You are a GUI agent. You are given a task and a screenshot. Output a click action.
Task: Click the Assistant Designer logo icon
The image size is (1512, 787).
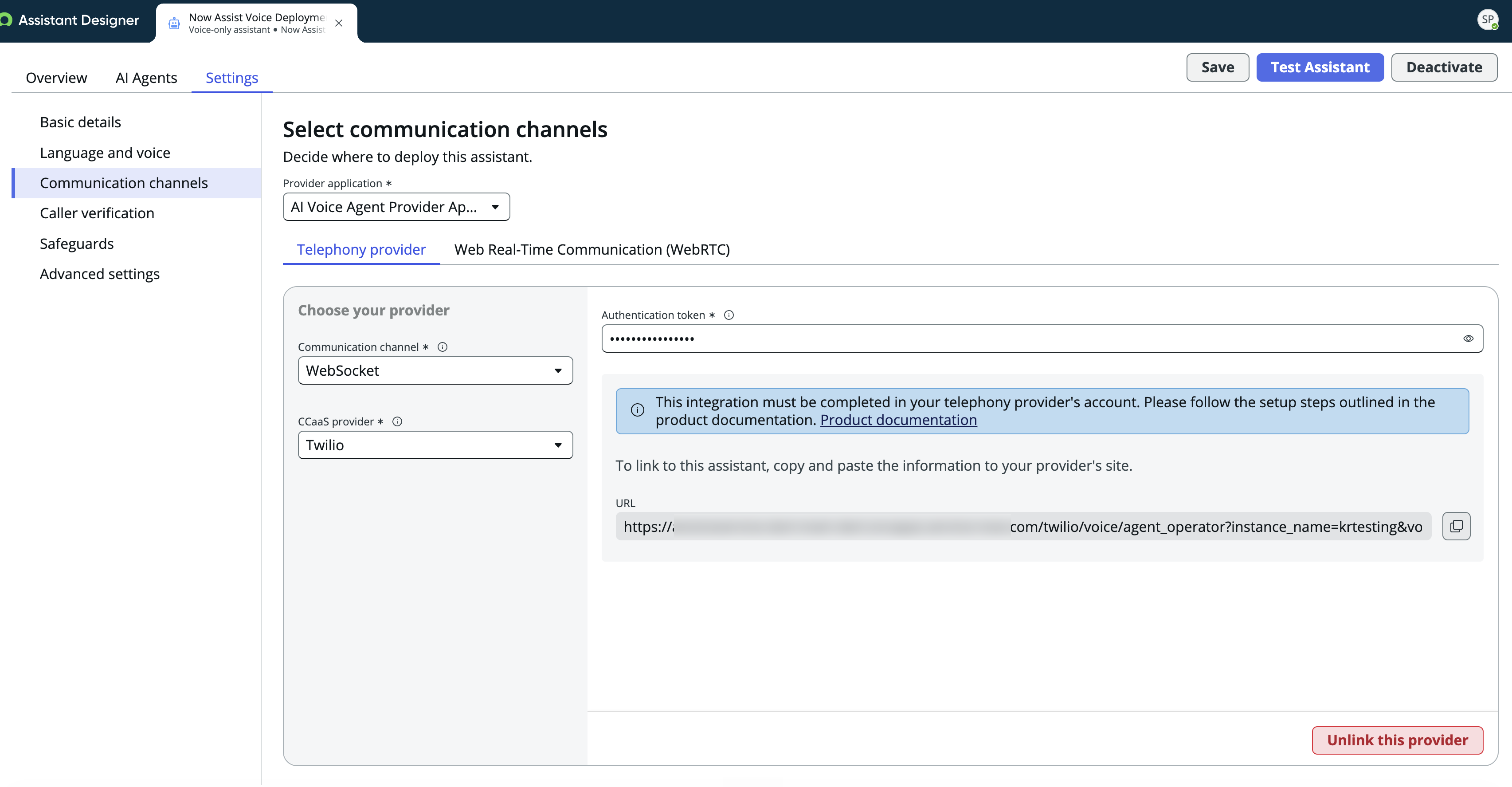click(5, 20)
